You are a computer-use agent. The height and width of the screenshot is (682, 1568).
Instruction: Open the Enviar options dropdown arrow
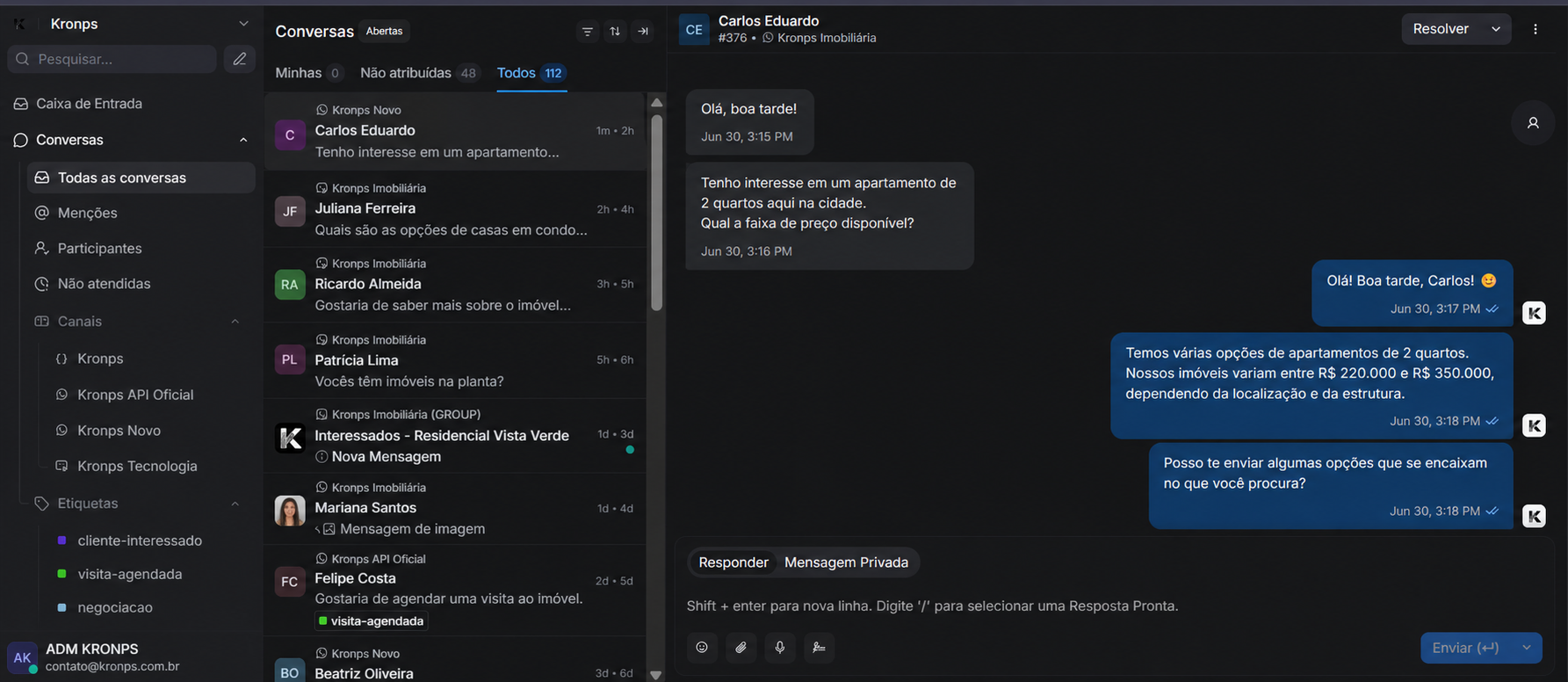pos(1527,648)
